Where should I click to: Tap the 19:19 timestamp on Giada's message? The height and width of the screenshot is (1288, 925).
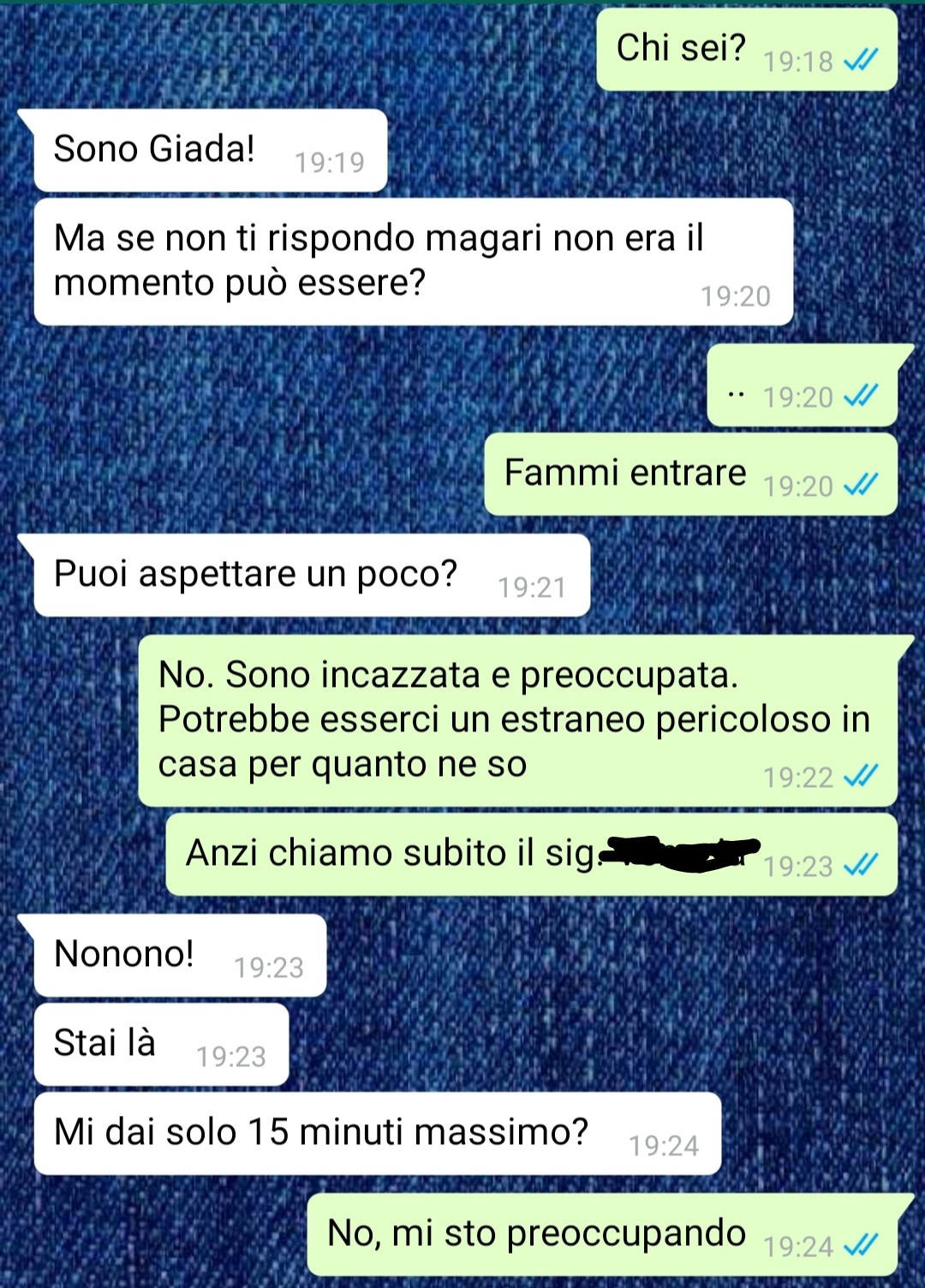330,162
